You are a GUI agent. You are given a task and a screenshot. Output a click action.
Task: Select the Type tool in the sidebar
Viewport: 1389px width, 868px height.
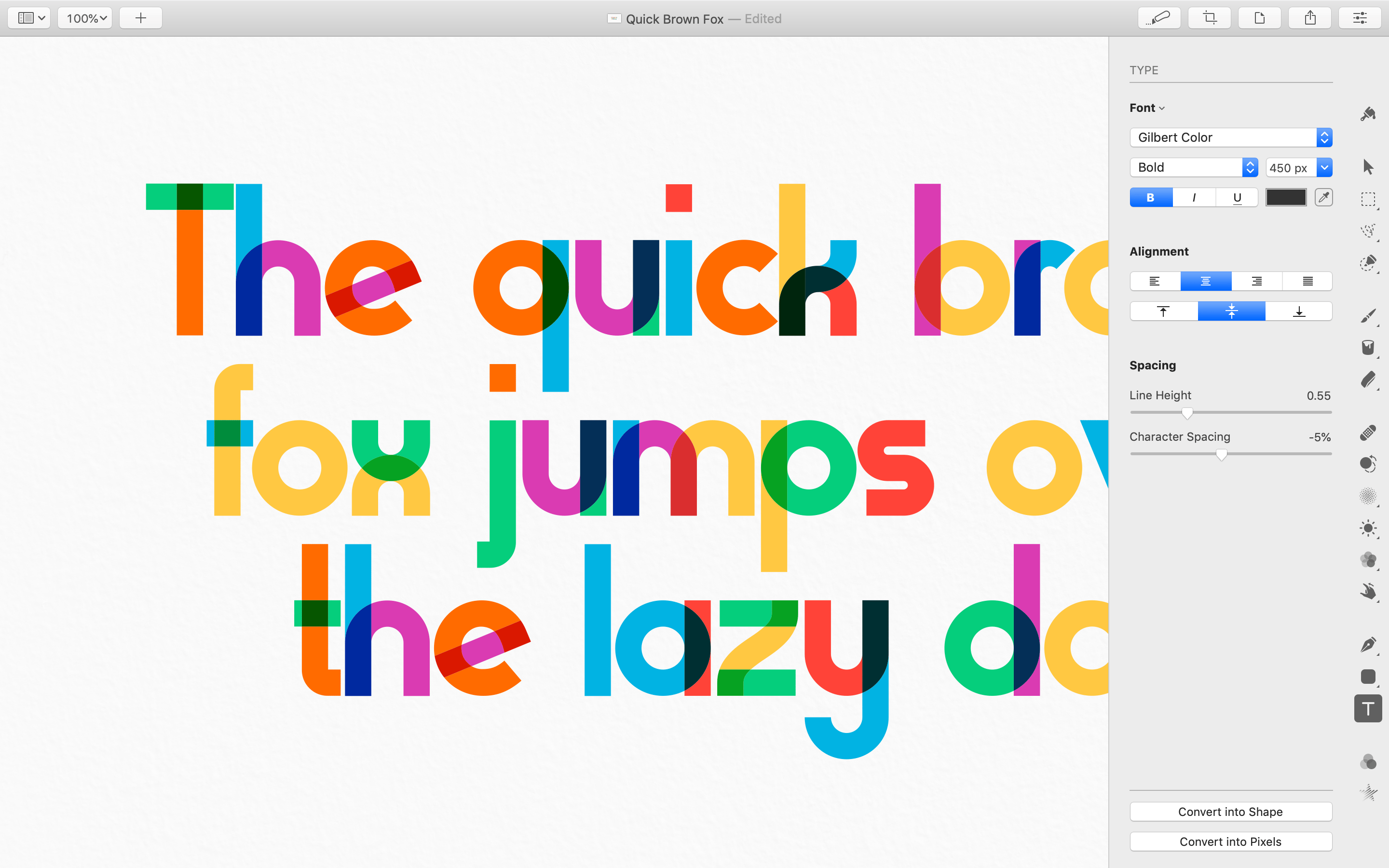[x=1368, y=709]
